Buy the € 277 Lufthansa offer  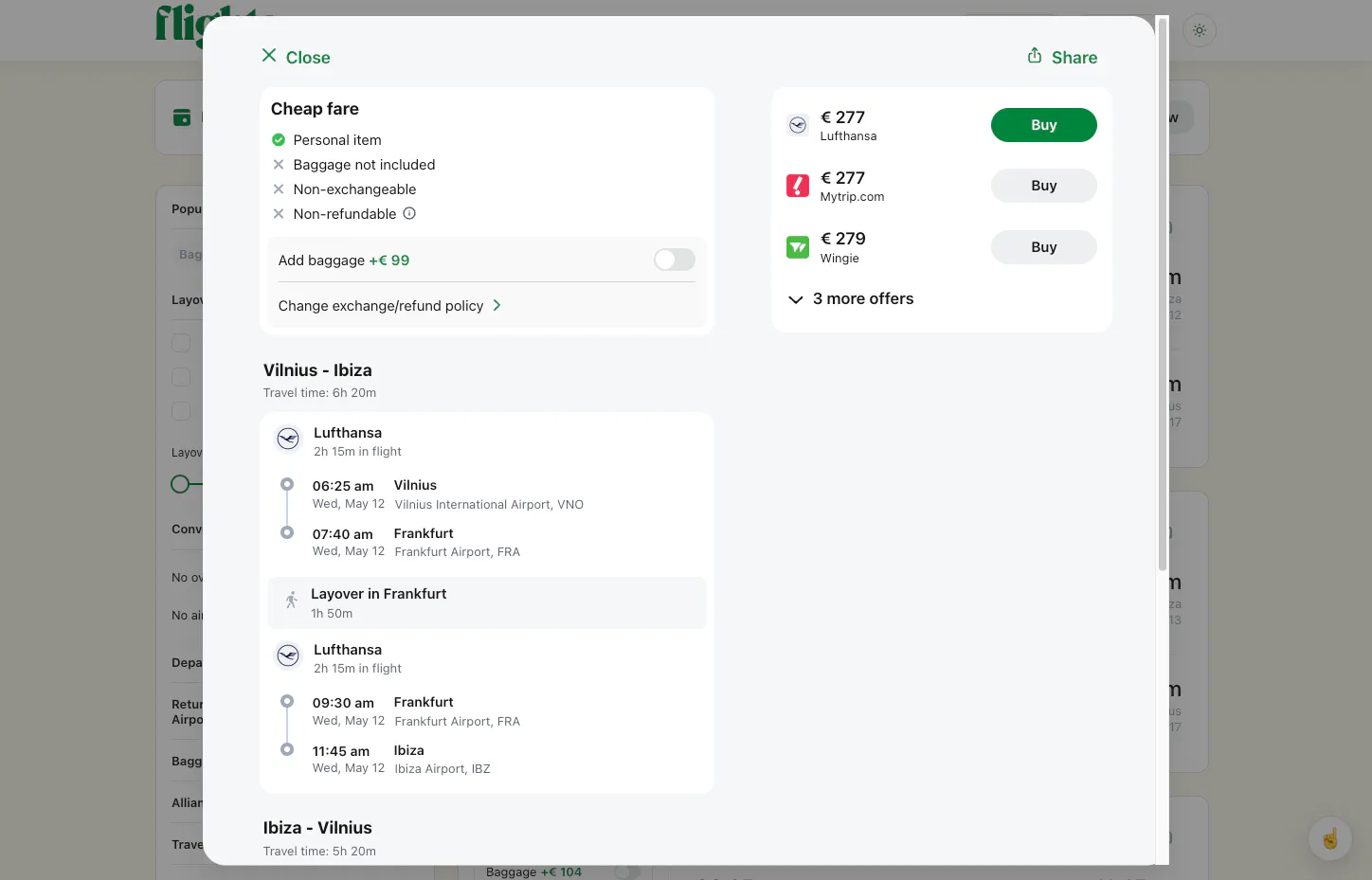tap(1044, 125)
